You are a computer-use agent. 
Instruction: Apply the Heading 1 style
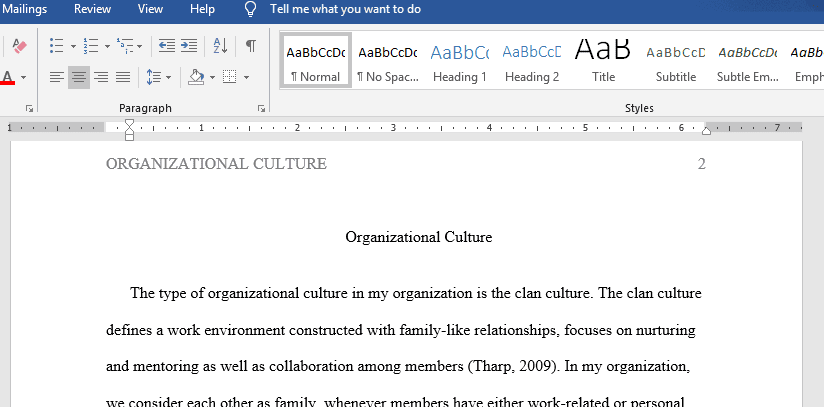coord(460,59)
